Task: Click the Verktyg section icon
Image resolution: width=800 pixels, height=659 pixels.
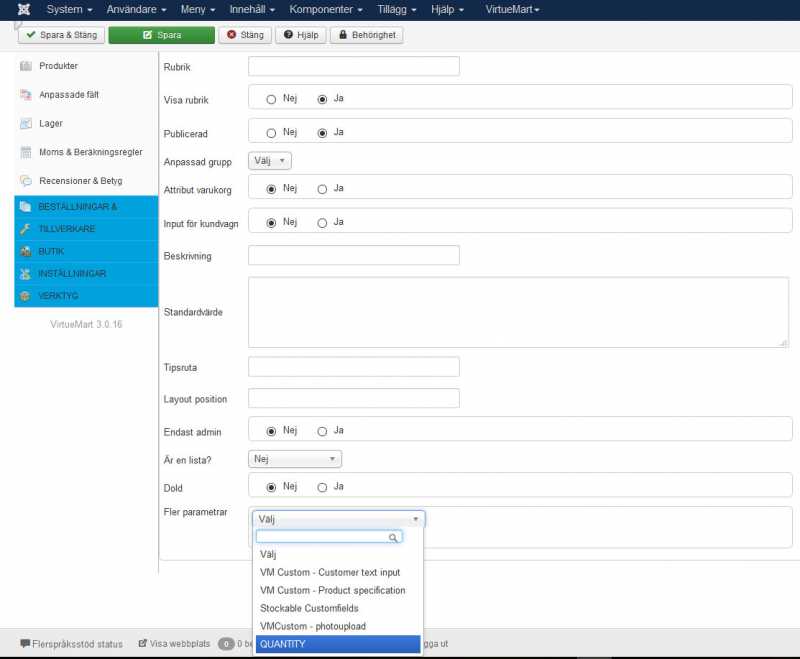Action: coord(25,296)
